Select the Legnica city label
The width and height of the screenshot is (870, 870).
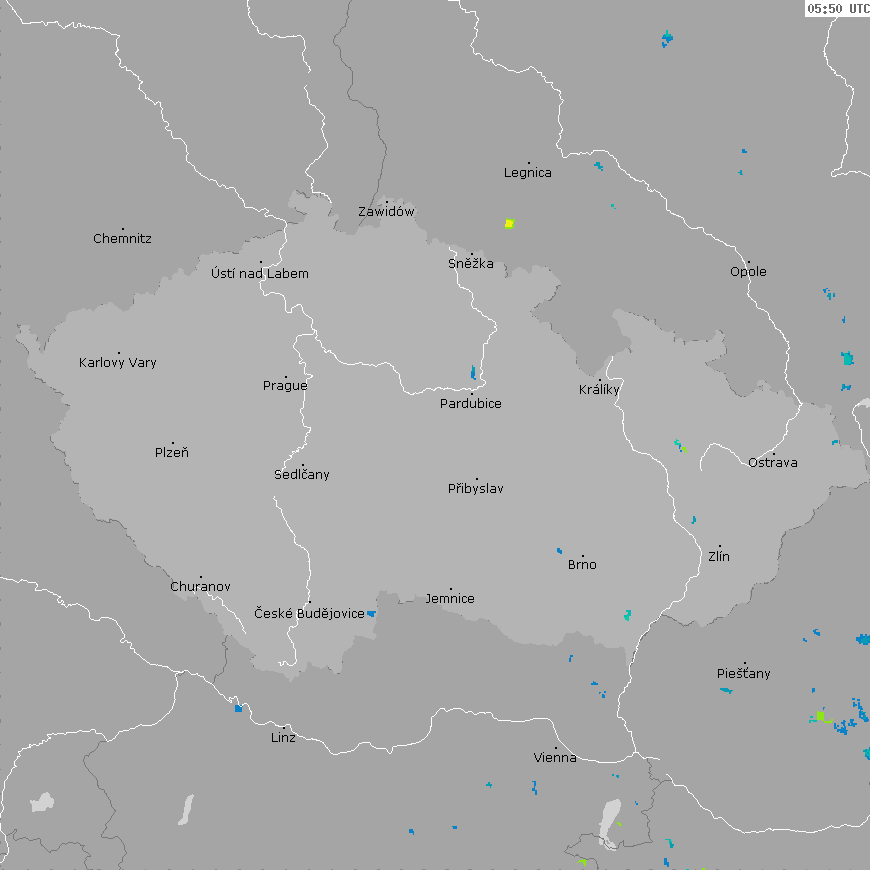point(528,173)
